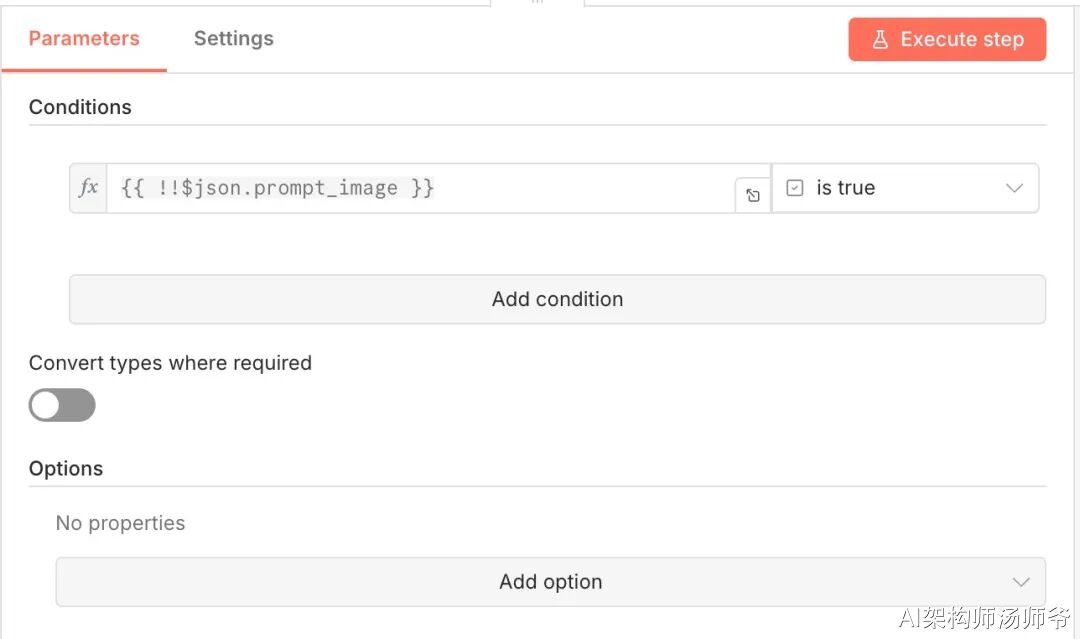Click the Options section heading
Viewport: 1080px width, 639px height.
[66, 469]
